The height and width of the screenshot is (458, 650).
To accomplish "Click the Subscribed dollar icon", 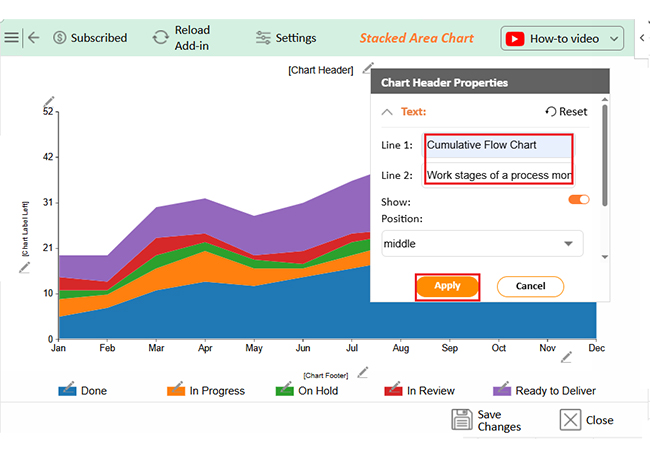I will coord(59,38).
